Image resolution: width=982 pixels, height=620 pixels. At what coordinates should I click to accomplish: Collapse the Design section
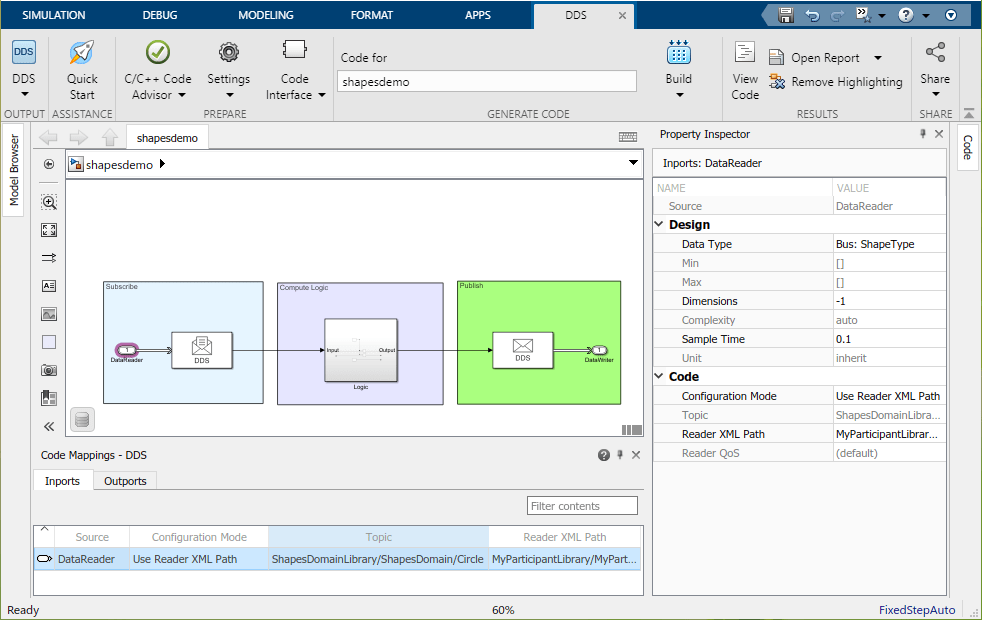pyautogui.click(x=659, y=224)
